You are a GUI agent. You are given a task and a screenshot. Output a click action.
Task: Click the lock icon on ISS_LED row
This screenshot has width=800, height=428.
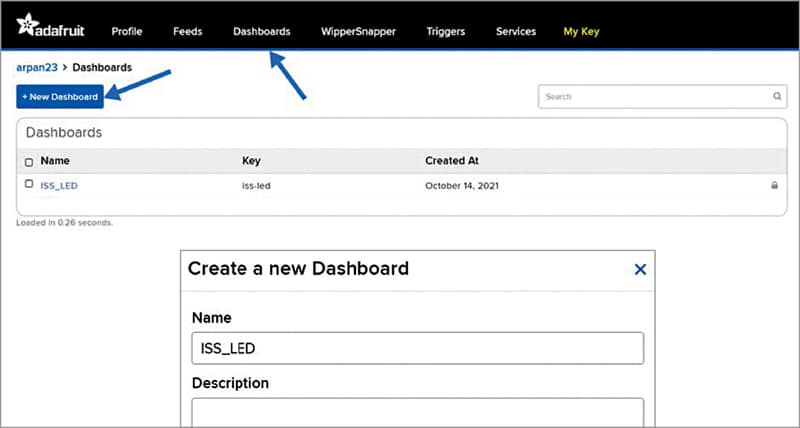pos(774,186)
